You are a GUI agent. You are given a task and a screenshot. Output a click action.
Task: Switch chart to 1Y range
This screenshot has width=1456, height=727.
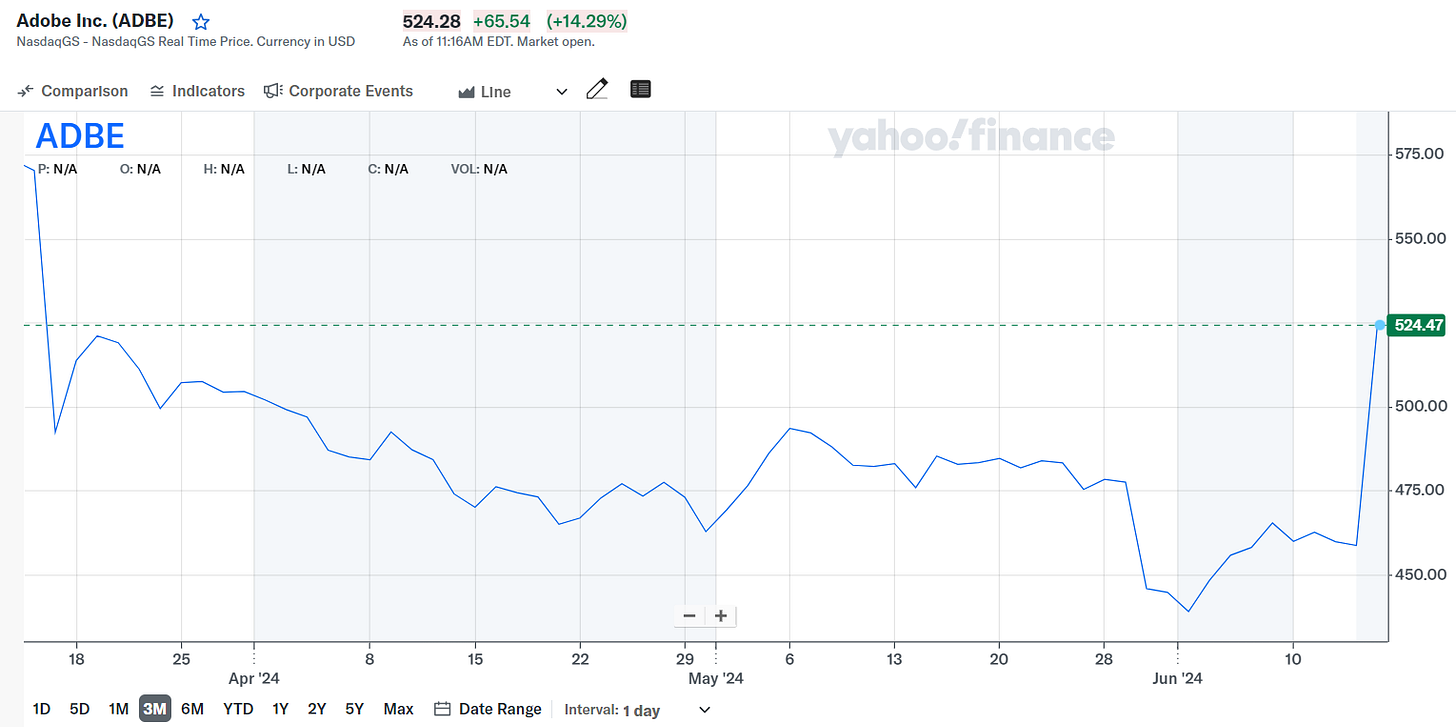click(x=280, y=709)
